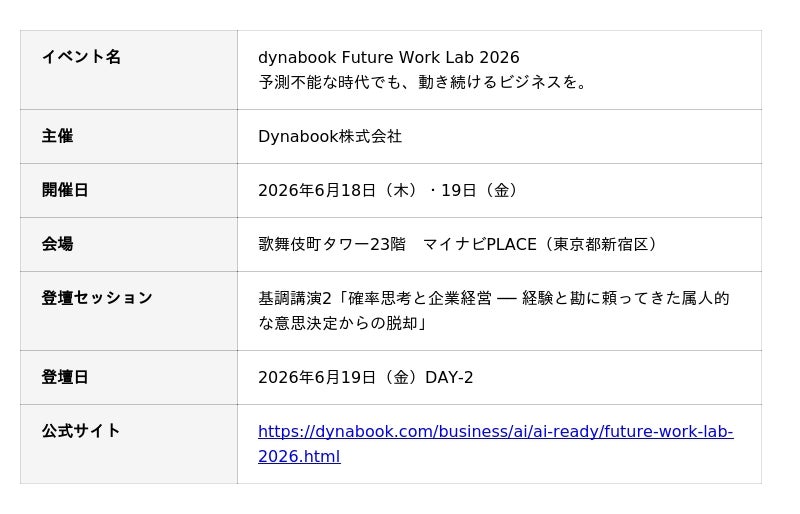
Task: Select the dynabook Future Work Lab 2026 title text
Action: 388,57
